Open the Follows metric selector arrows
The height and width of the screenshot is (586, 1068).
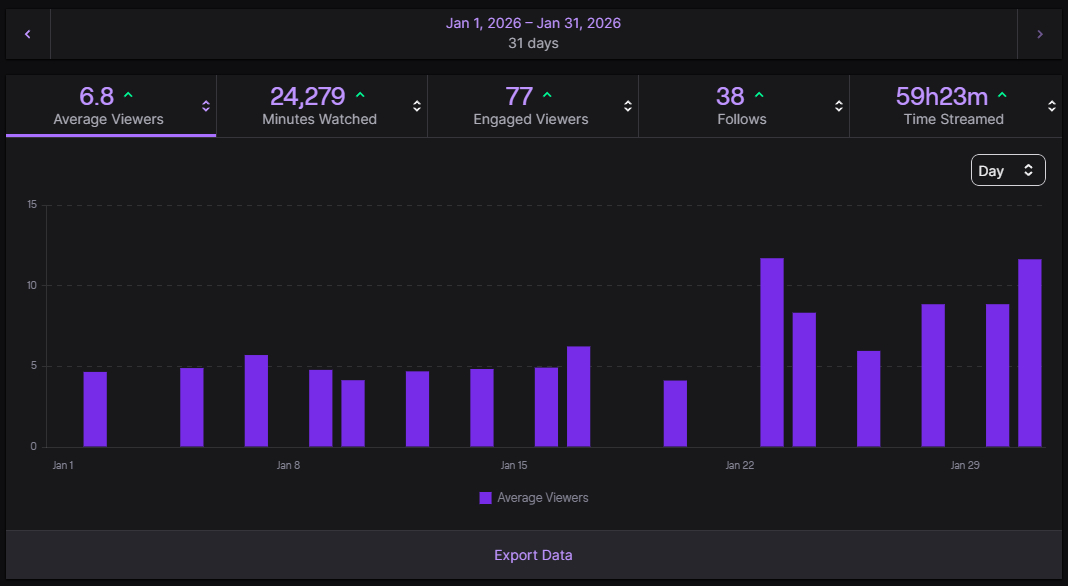tap(839, 106)
